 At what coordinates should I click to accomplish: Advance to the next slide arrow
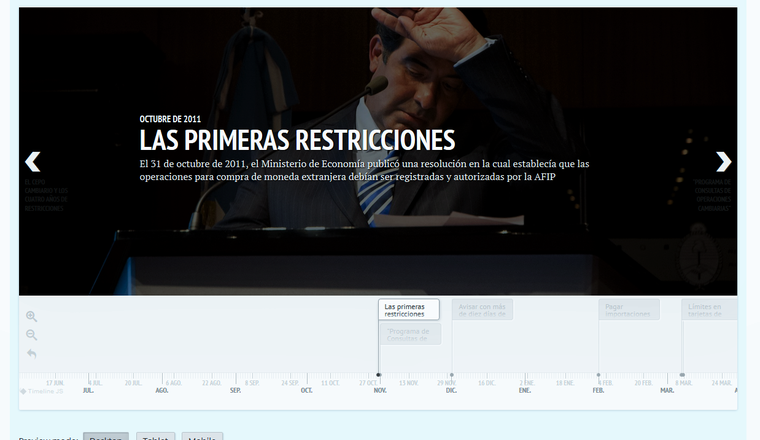coord(723,161)
